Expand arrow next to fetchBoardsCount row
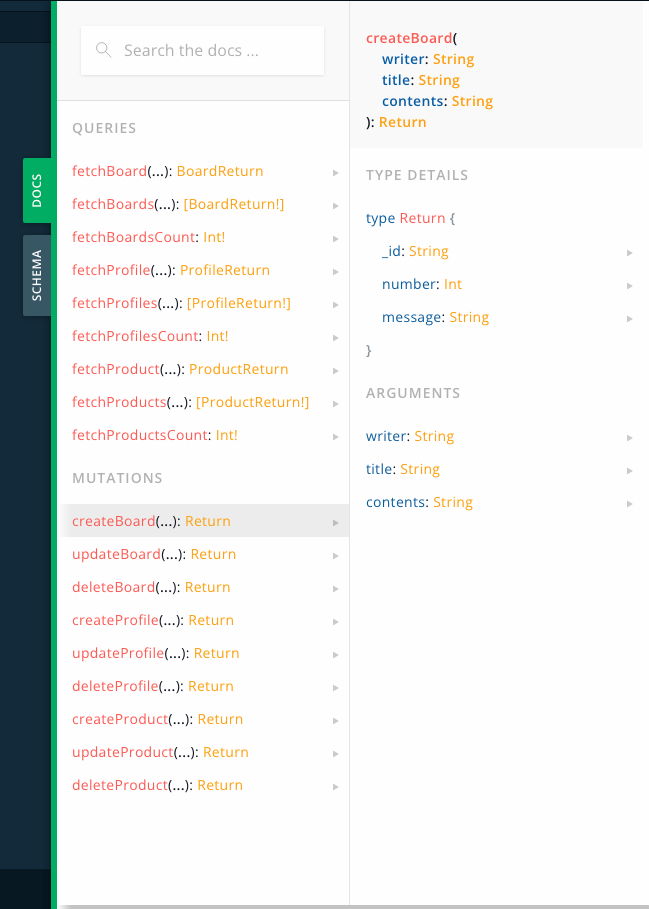 336,239
